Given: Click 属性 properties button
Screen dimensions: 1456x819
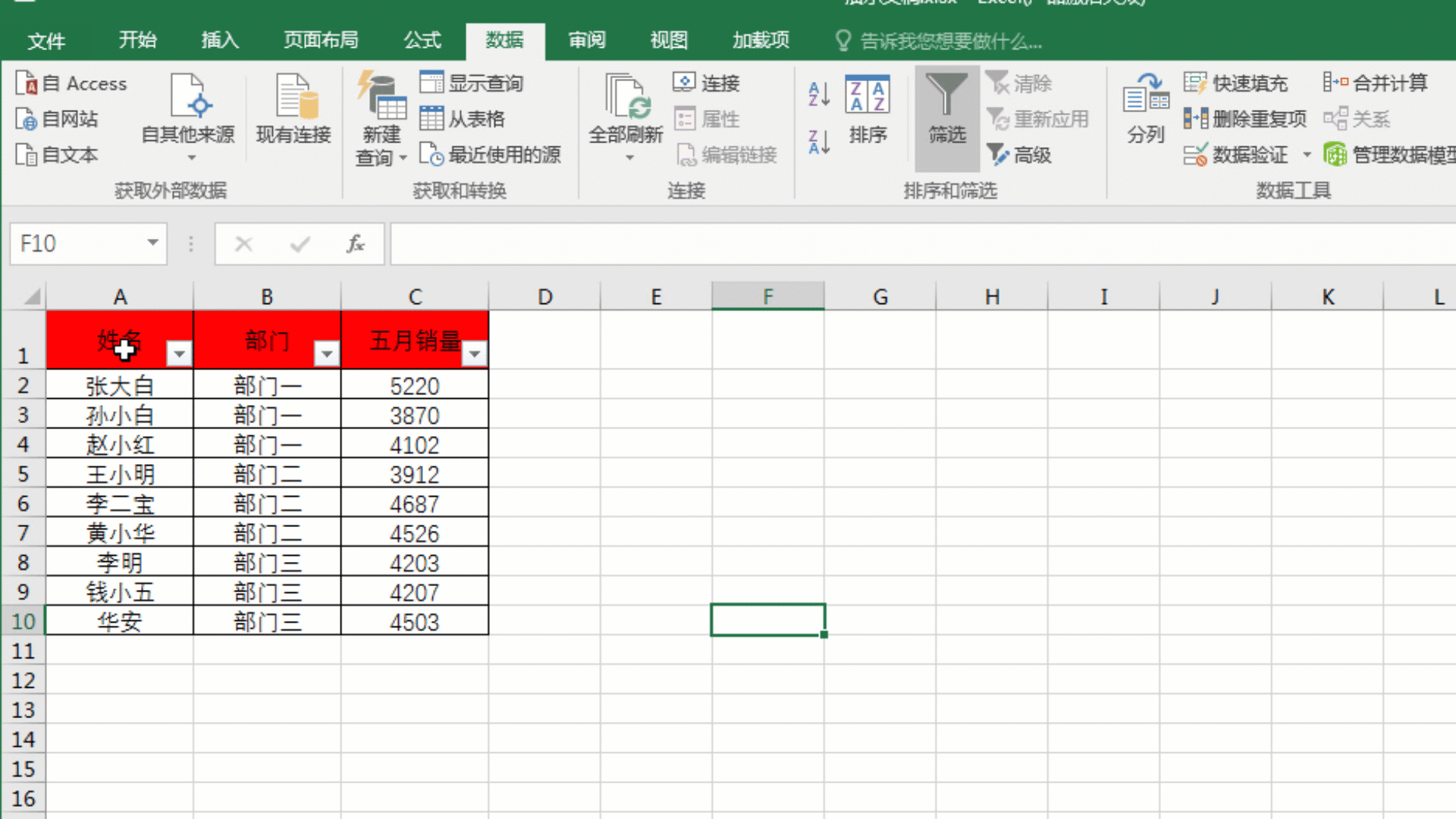Looking at the screenshot, I should point(706,119).
